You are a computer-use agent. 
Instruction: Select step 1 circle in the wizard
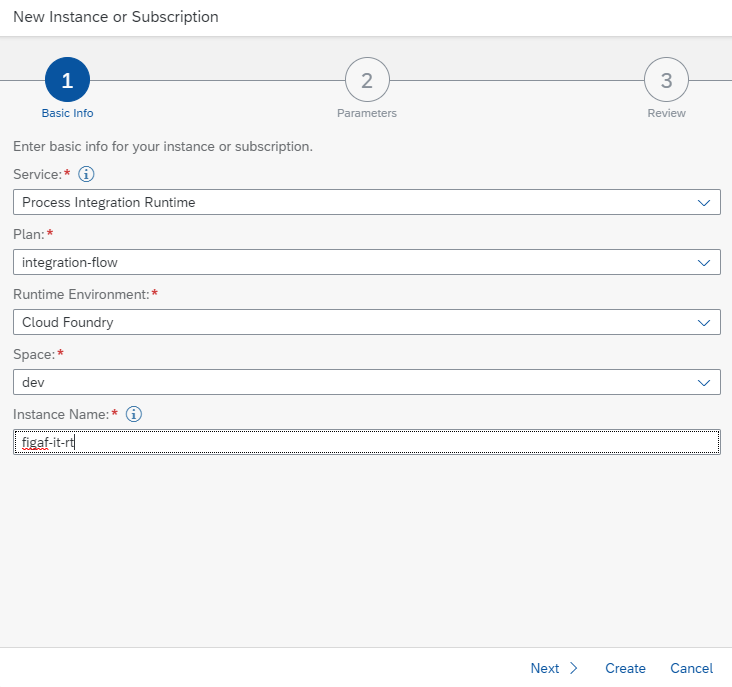point(67,79)
